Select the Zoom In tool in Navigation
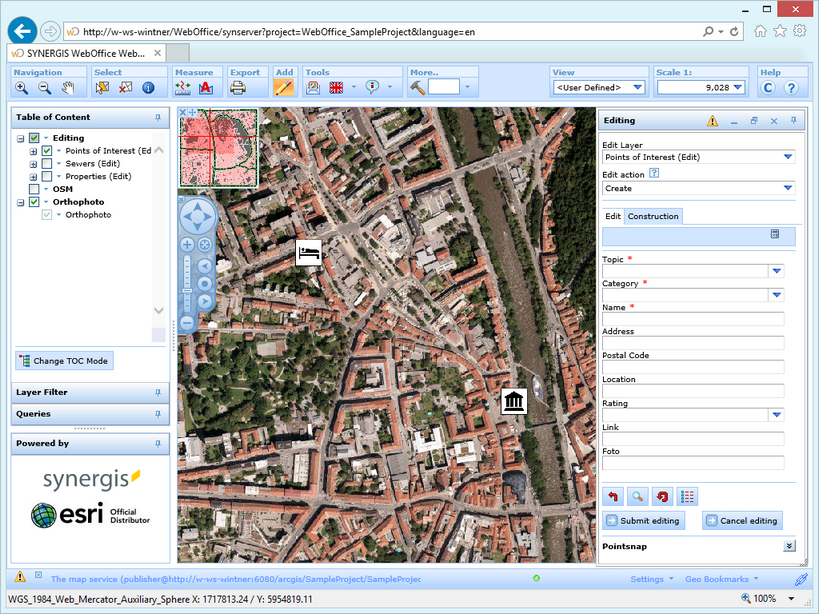819x614 pixels. pos(21,88)
